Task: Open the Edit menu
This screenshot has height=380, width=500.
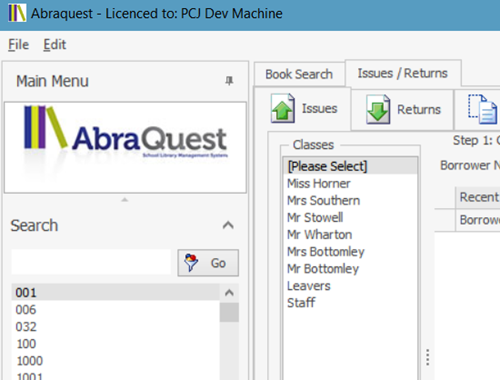Action: pyautogui.click(x=55, y=44)
